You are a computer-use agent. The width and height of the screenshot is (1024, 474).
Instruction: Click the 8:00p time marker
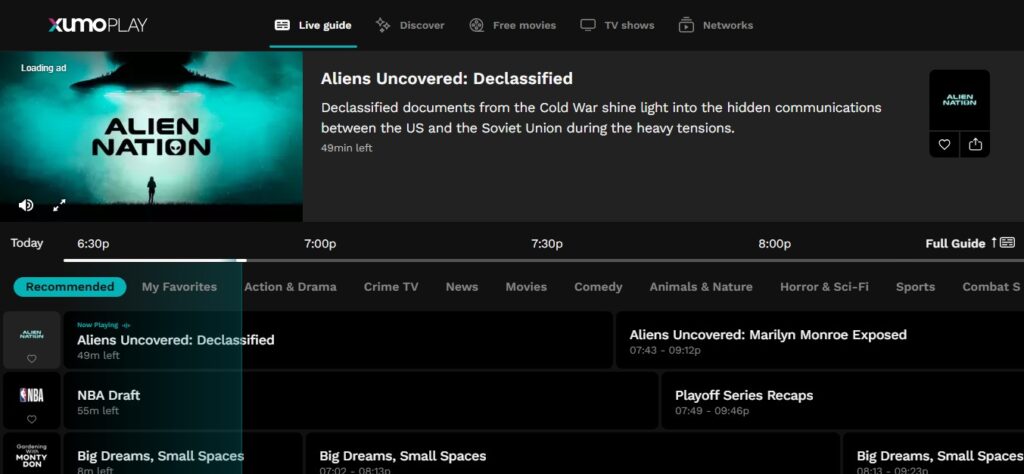point(775,244)
